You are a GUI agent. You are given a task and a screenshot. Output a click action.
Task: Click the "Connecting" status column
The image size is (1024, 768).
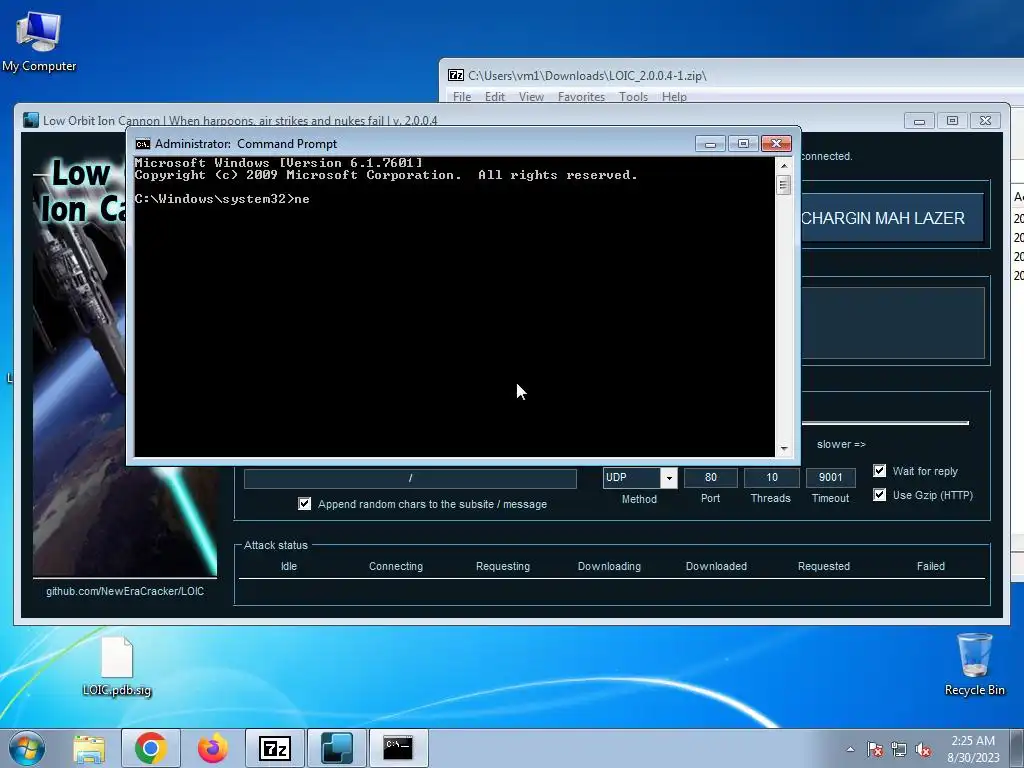(x=396, y=566)
